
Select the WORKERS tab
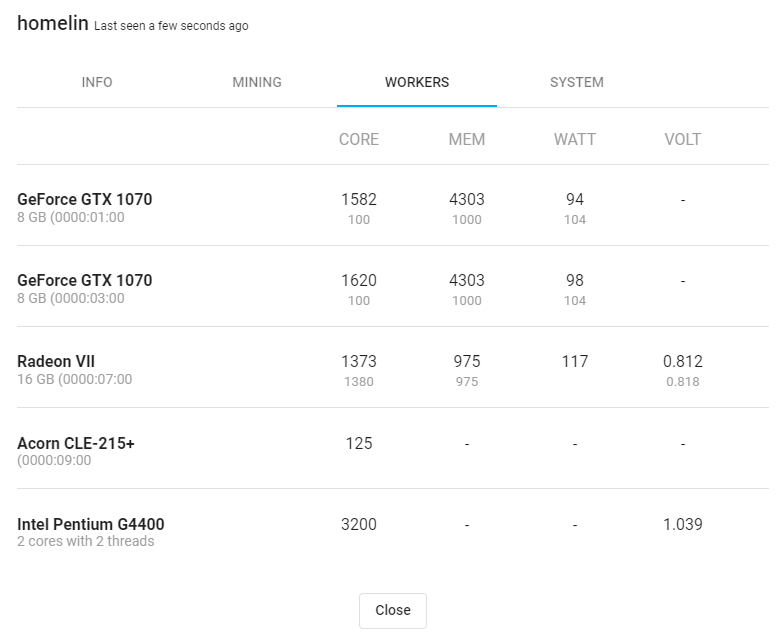(416, 82)
